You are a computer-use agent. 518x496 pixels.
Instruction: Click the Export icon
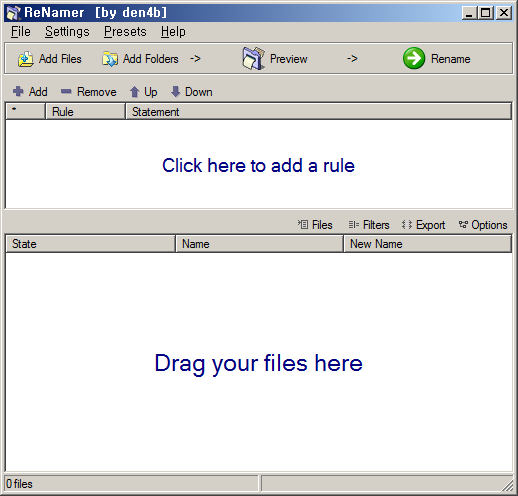point(407,225)
